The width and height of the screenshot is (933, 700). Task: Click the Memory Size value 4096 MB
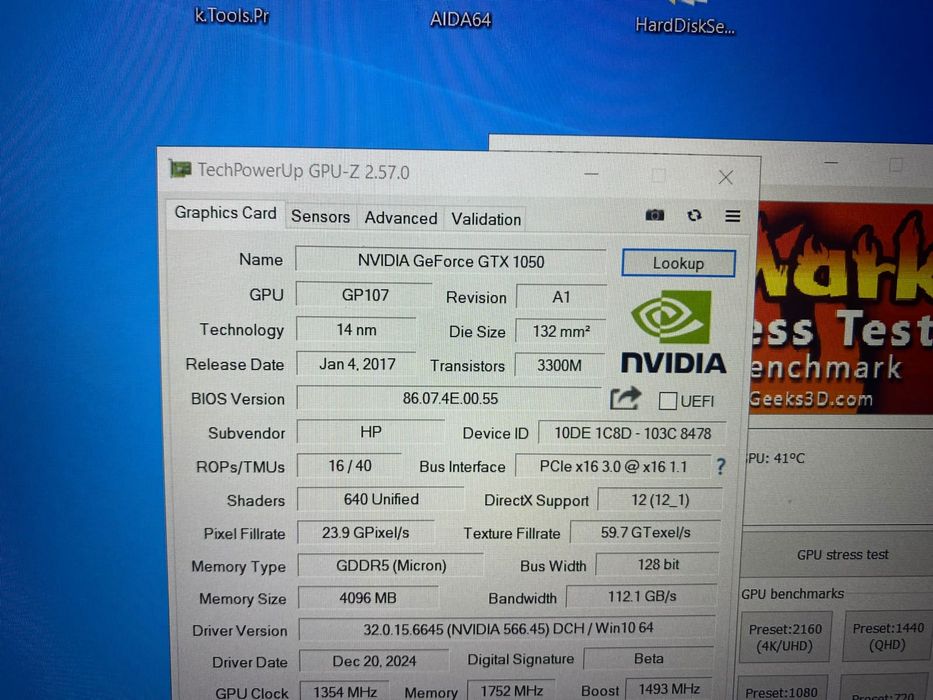point(368,598)
